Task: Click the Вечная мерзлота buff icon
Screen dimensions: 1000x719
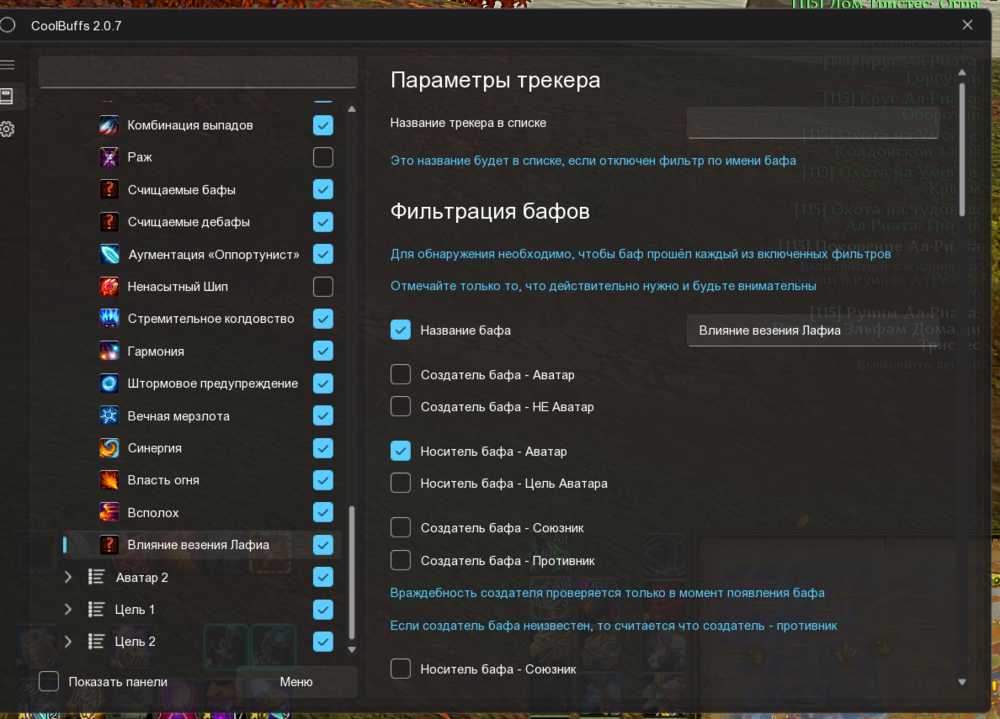Action: (x=110, y=415)
